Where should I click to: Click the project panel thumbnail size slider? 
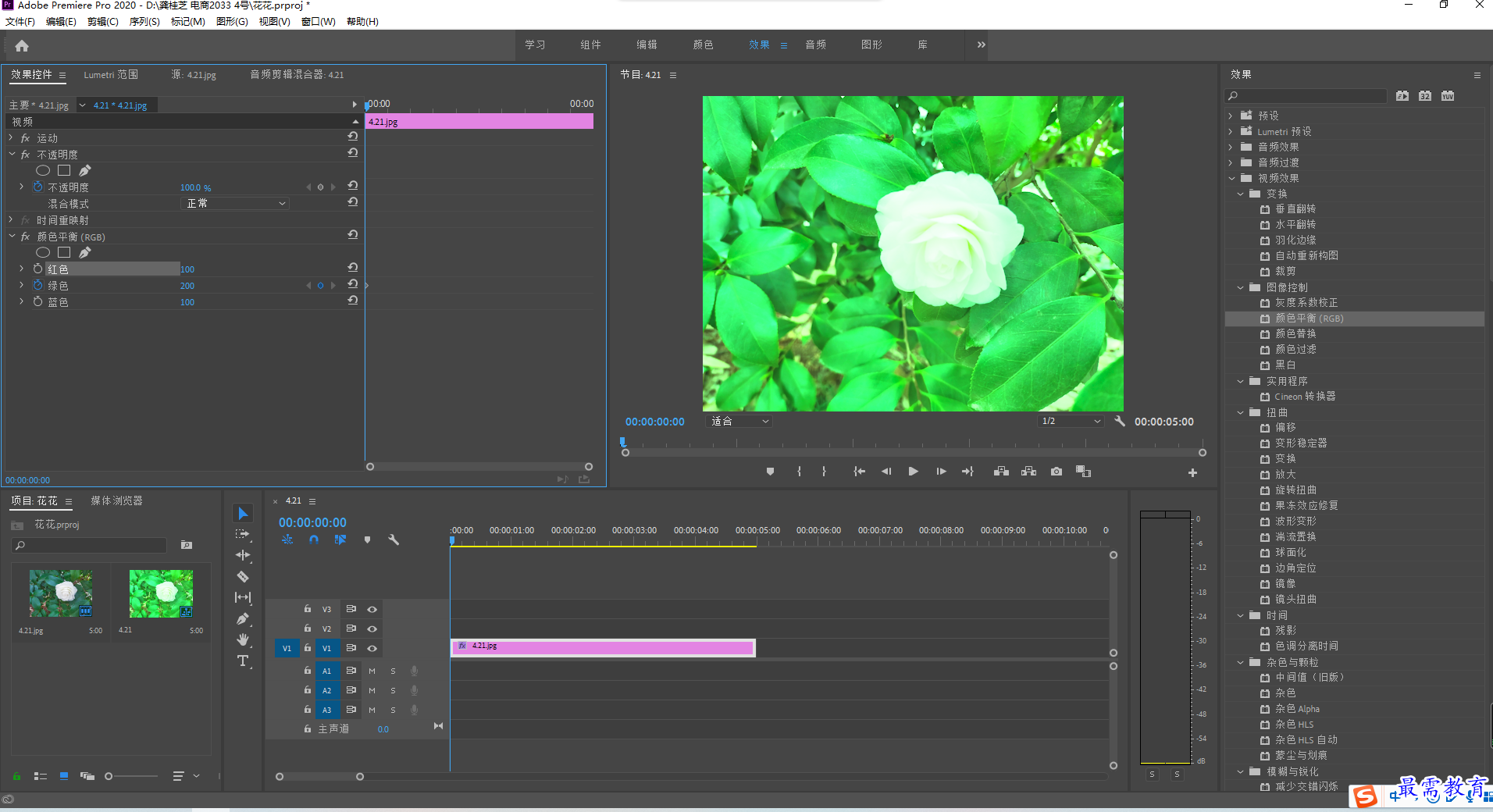[130, 776]
